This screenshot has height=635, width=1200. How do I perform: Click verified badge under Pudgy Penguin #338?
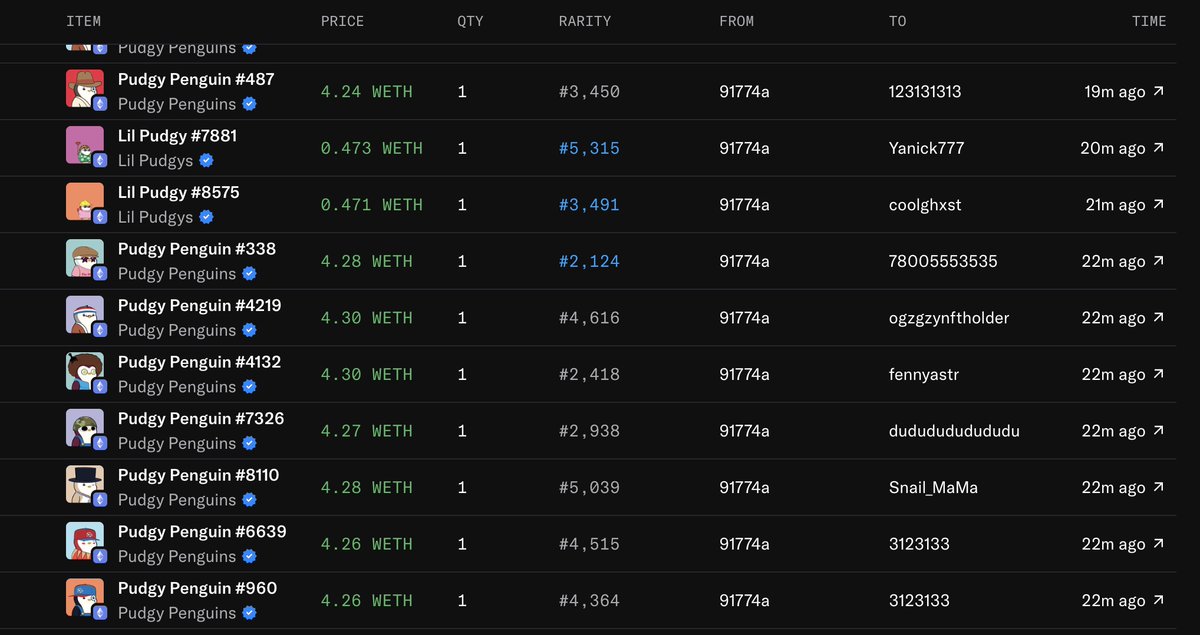(249, 273)
